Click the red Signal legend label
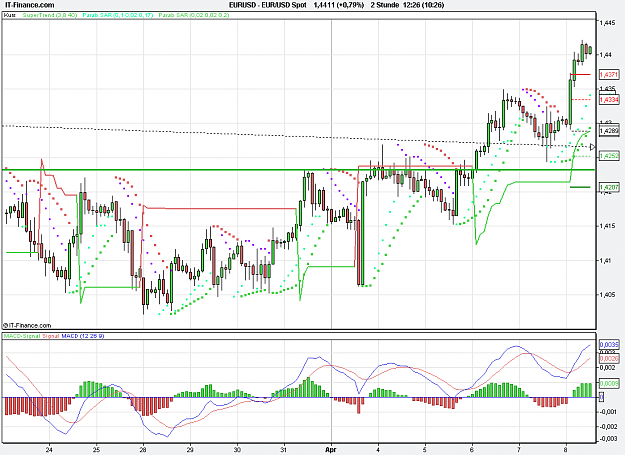 51,336
